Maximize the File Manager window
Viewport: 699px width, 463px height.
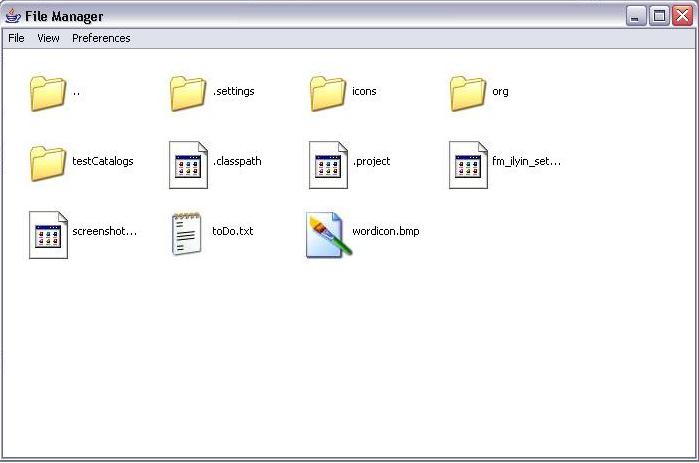tap(659, 16)
